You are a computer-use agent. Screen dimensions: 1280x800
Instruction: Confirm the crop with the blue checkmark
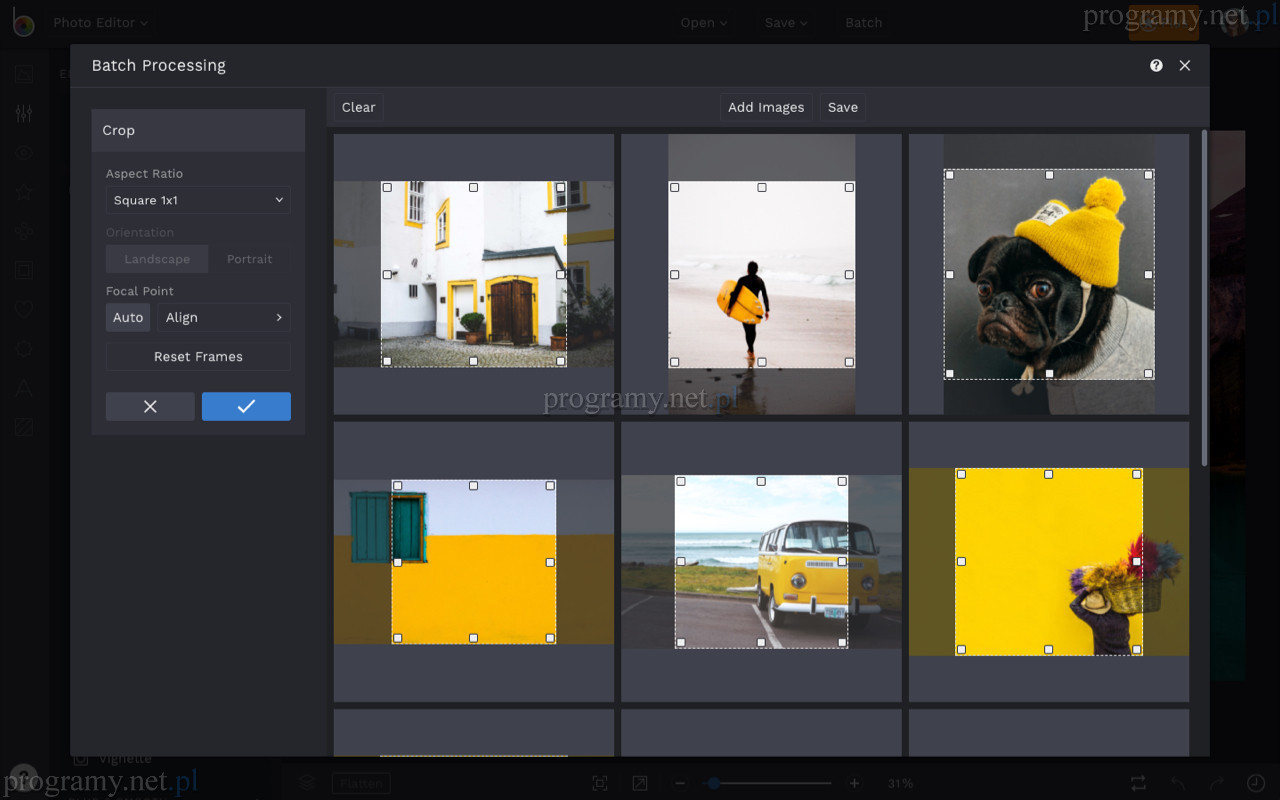coord(246,406)
